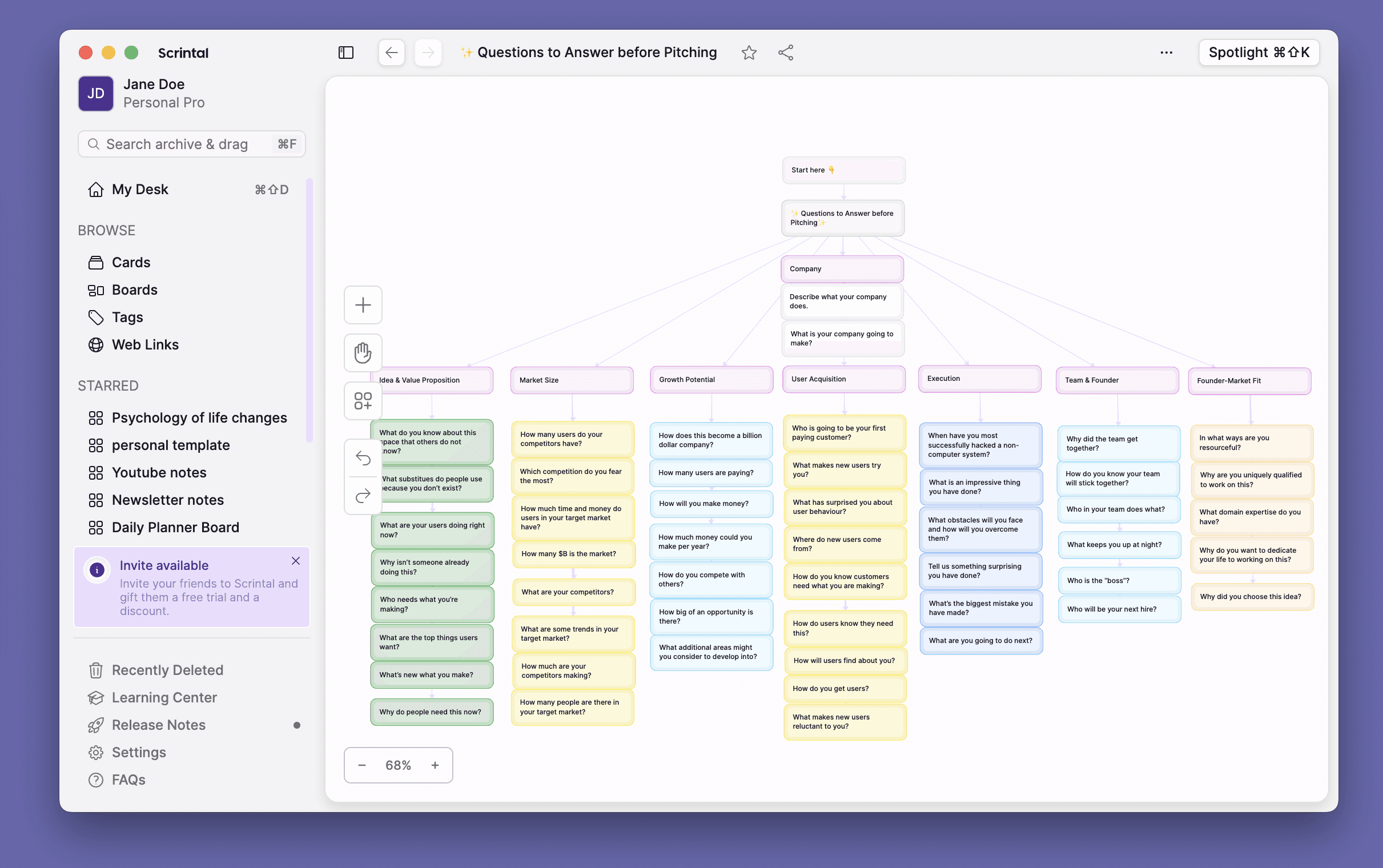Decrease zoom with the minus button
The width and height of the screenshot is (1383, 868).
pyautogui.click(x=361, y=765)
